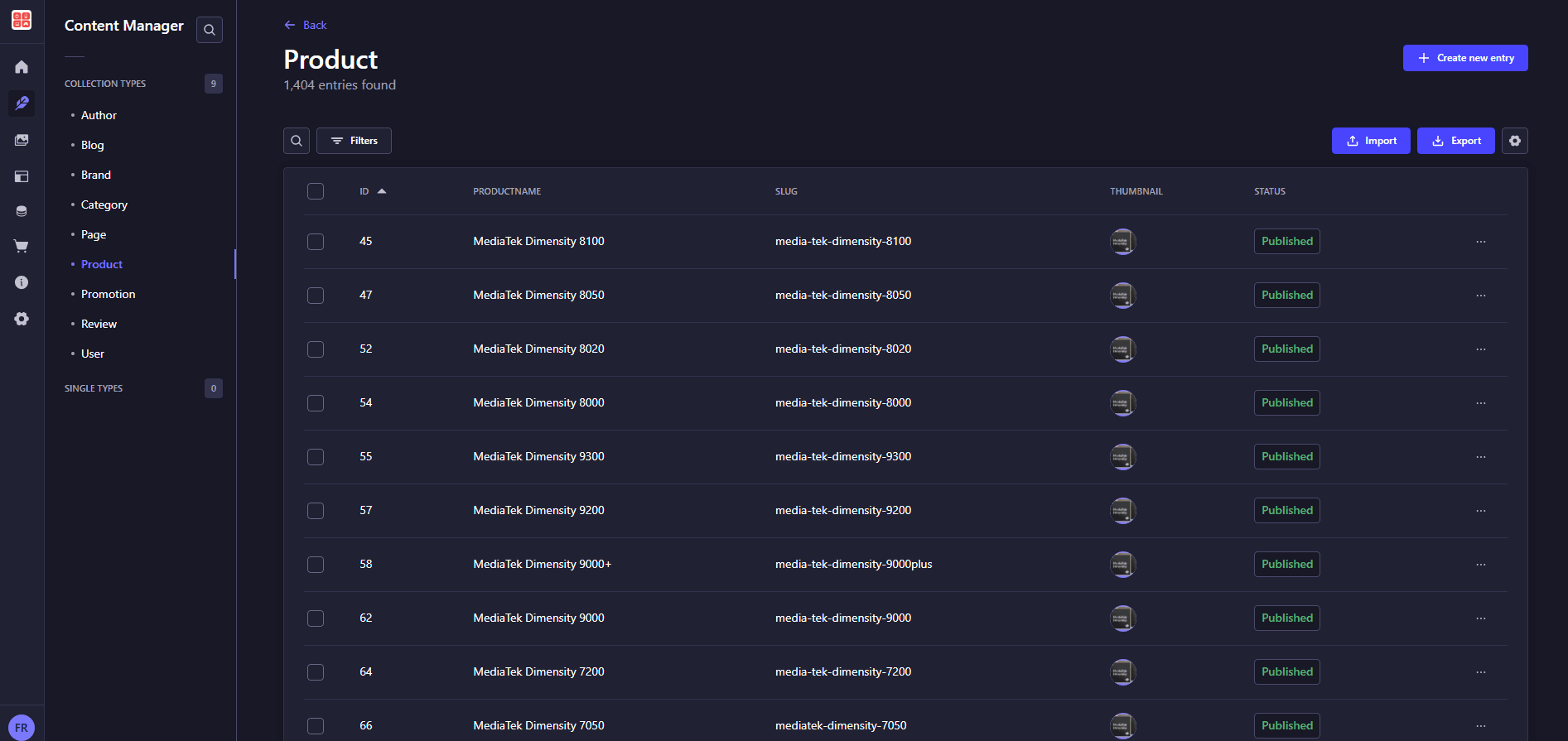Viewport: 1568px width, 741px height.
Task: Click the home icon in left rail
Action: [22, 67]
